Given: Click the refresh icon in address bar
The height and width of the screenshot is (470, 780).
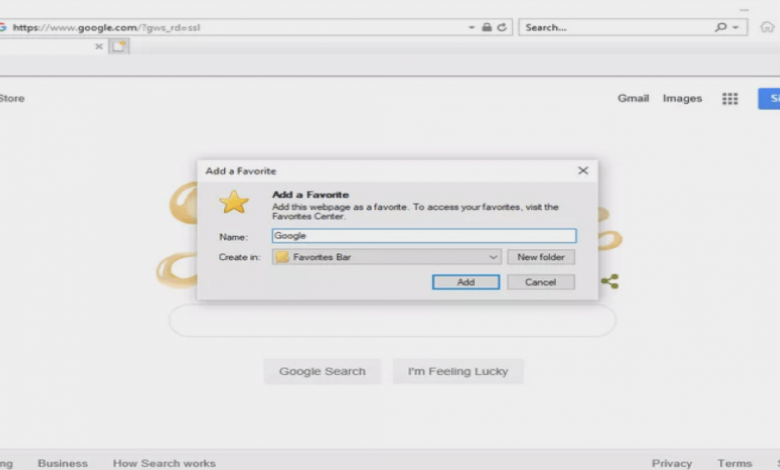Looking at the screenshot, I should point(502,27).
